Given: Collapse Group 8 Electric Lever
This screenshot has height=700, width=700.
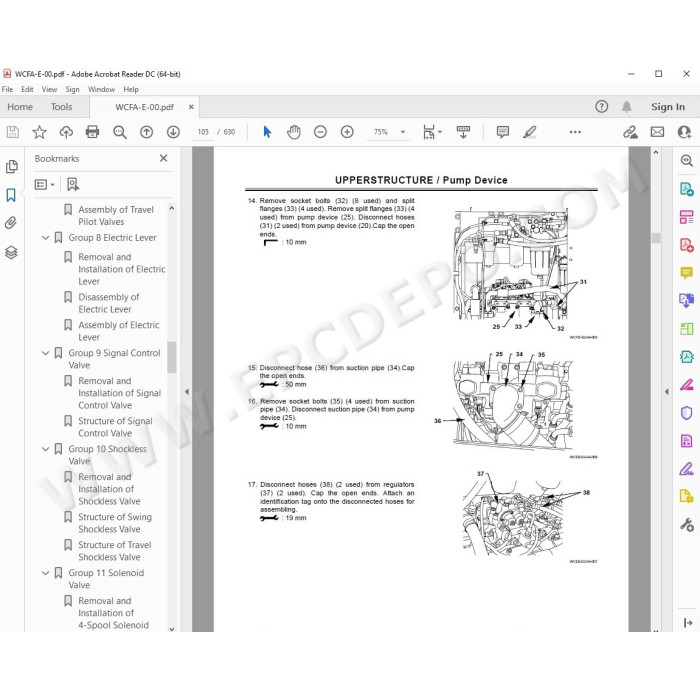Looking at the screenshot, I should [x=46, y=238].
